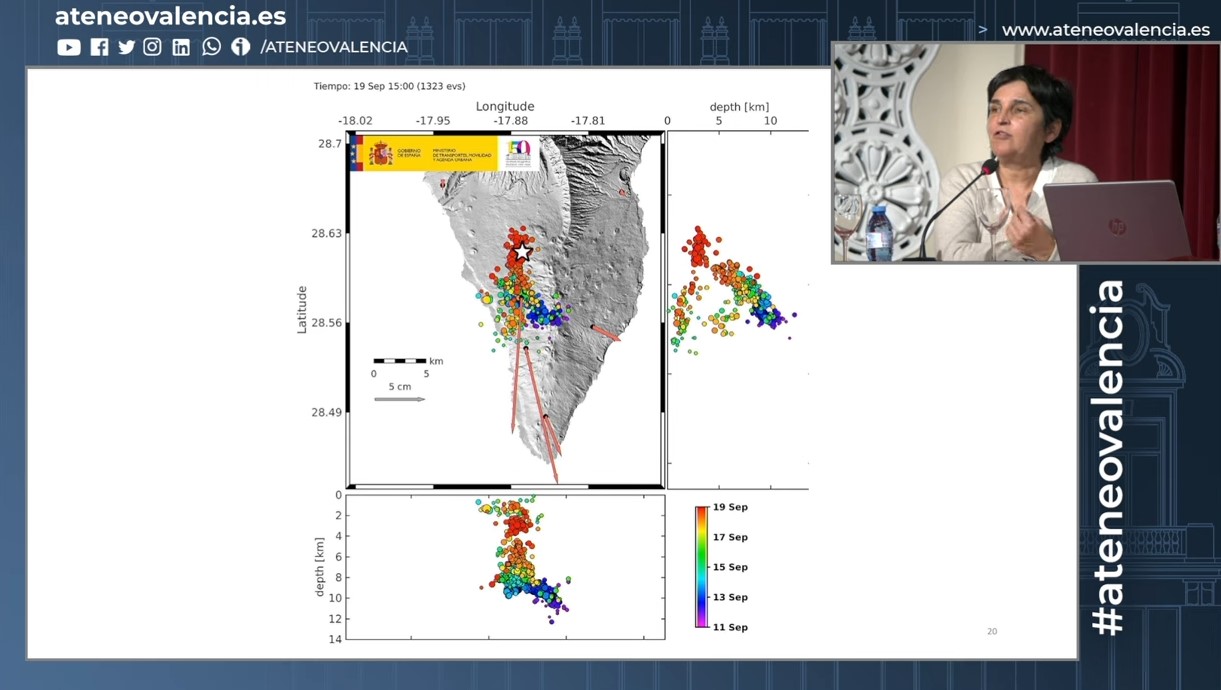This screenshot has width=1221, height=690.
Task: Open the Facebook icon link
Action: (x=99, y=47)
